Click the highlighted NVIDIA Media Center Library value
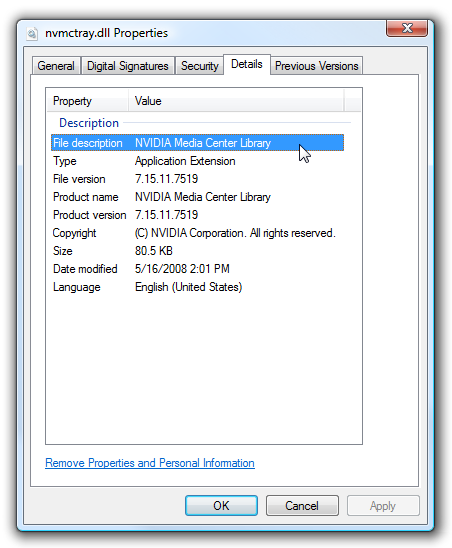This screenshot has height=548, width=452. [203, 143]
